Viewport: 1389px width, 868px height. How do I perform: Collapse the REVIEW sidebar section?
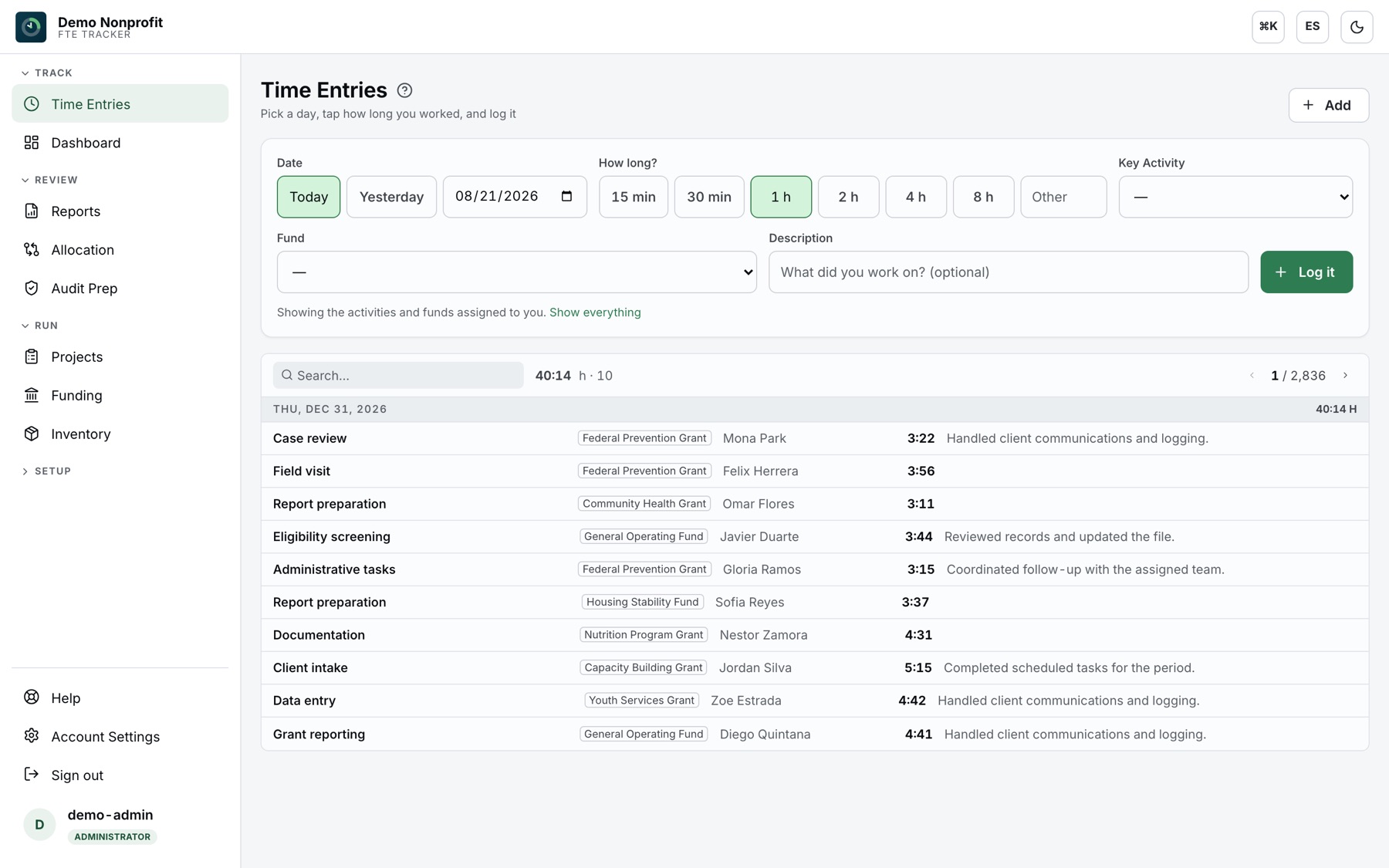coord(49,181)
